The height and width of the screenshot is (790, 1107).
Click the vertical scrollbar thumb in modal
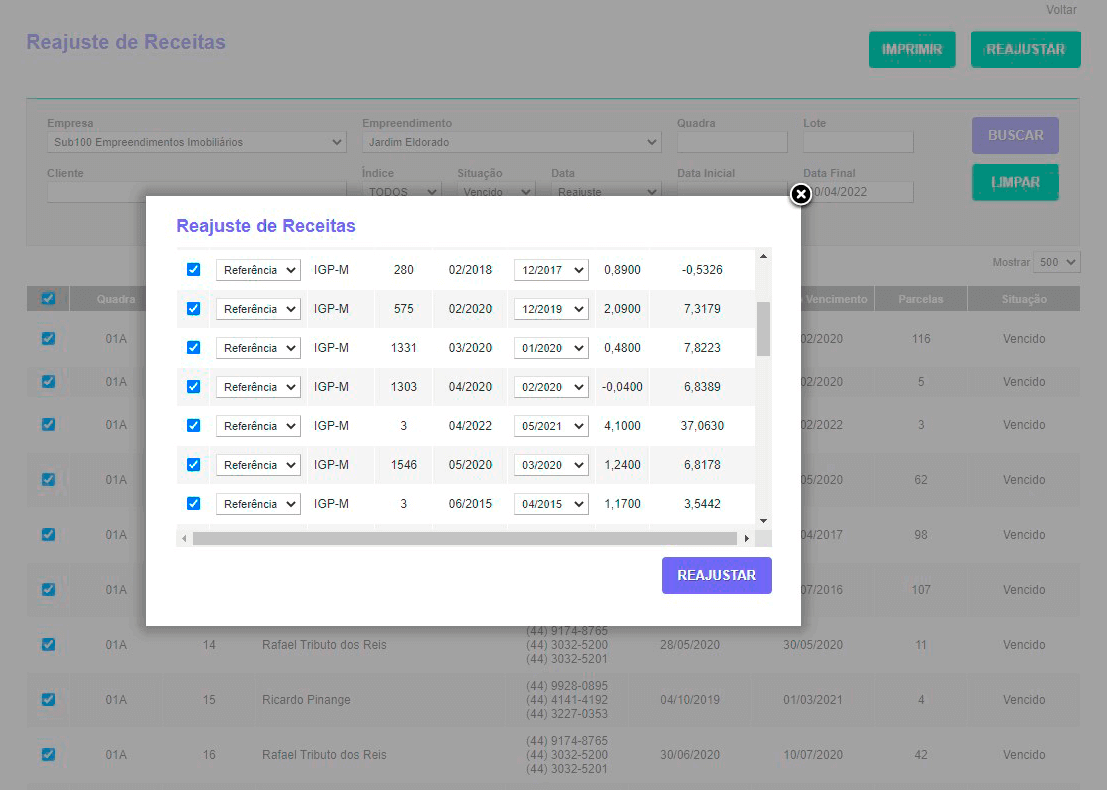[x=763, y=328]
